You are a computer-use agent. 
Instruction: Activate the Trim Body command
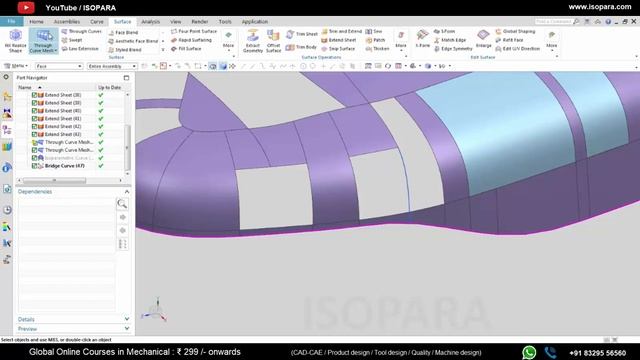301,47
